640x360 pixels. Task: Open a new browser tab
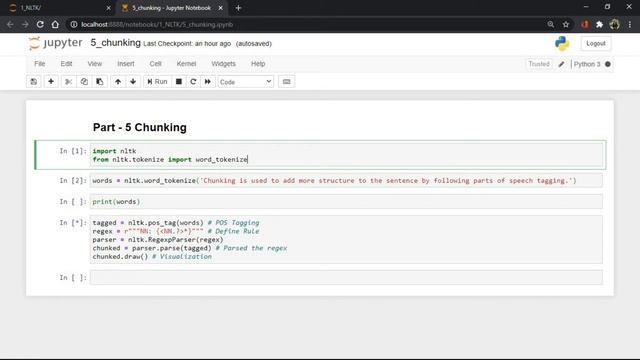[238, 8]
